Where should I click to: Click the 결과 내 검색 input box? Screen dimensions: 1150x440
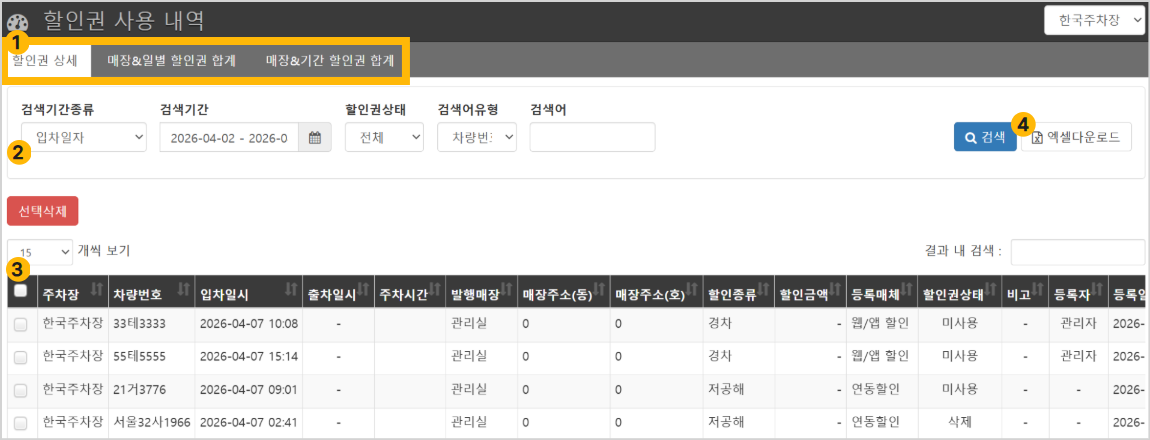pos(1077,252)
